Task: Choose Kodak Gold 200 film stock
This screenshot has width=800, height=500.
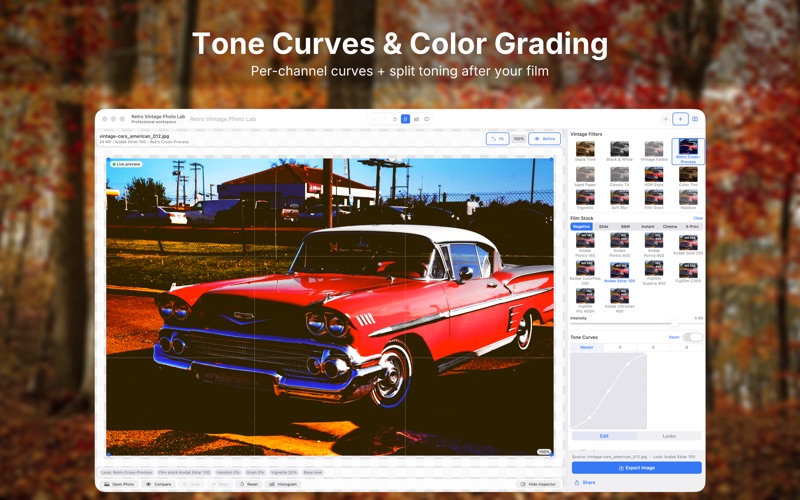Action: [x=688, y=245]
